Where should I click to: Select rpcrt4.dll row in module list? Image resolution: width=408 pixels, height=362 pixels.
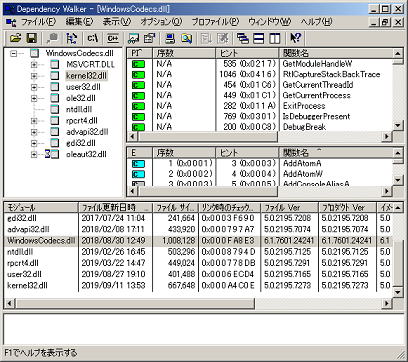coord(199,263)
